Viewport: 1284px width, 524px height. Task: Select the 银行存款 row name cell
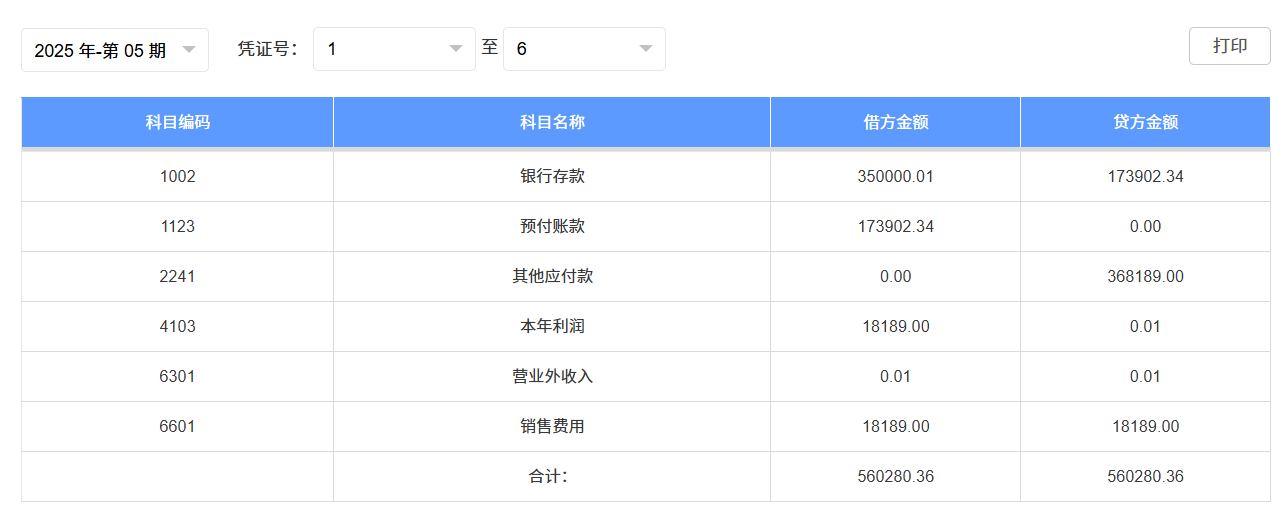click(x=552, y=176)
